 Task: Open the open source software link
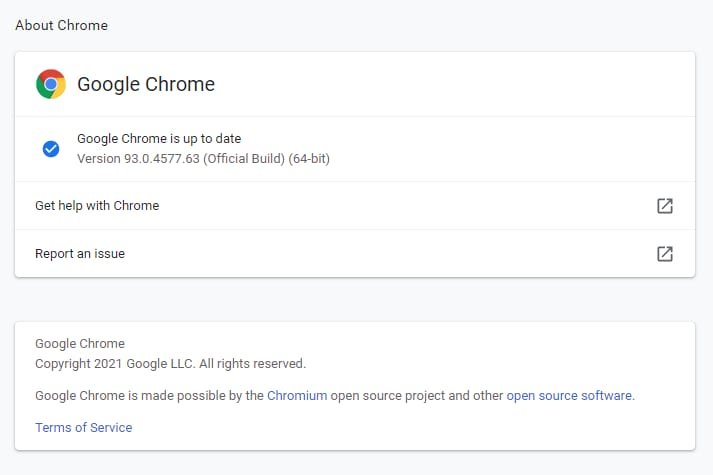pyautogui.click(x=569, y=395)
